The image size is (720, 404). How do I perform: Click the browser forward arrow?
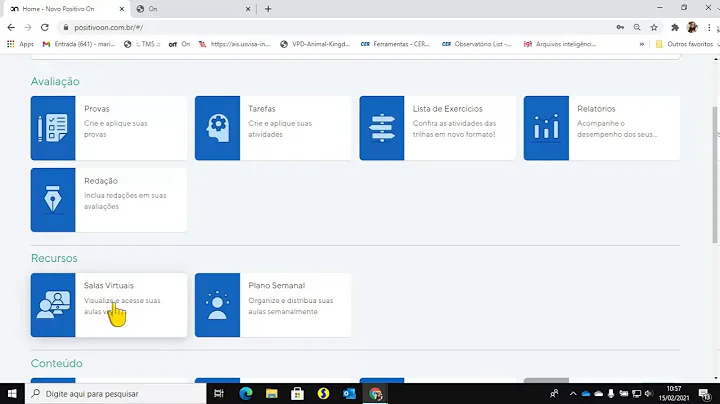[28, 28]
